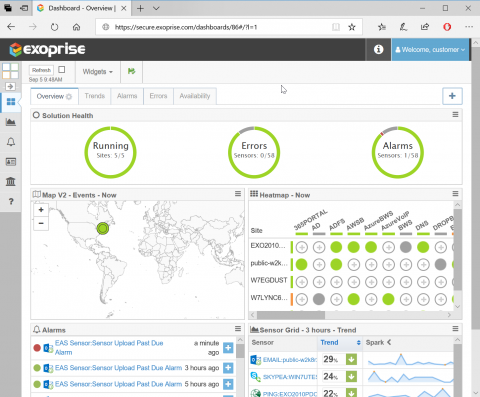Click the red Opera extension icon
Screen dimensions: 480x397
click(447, 27)
